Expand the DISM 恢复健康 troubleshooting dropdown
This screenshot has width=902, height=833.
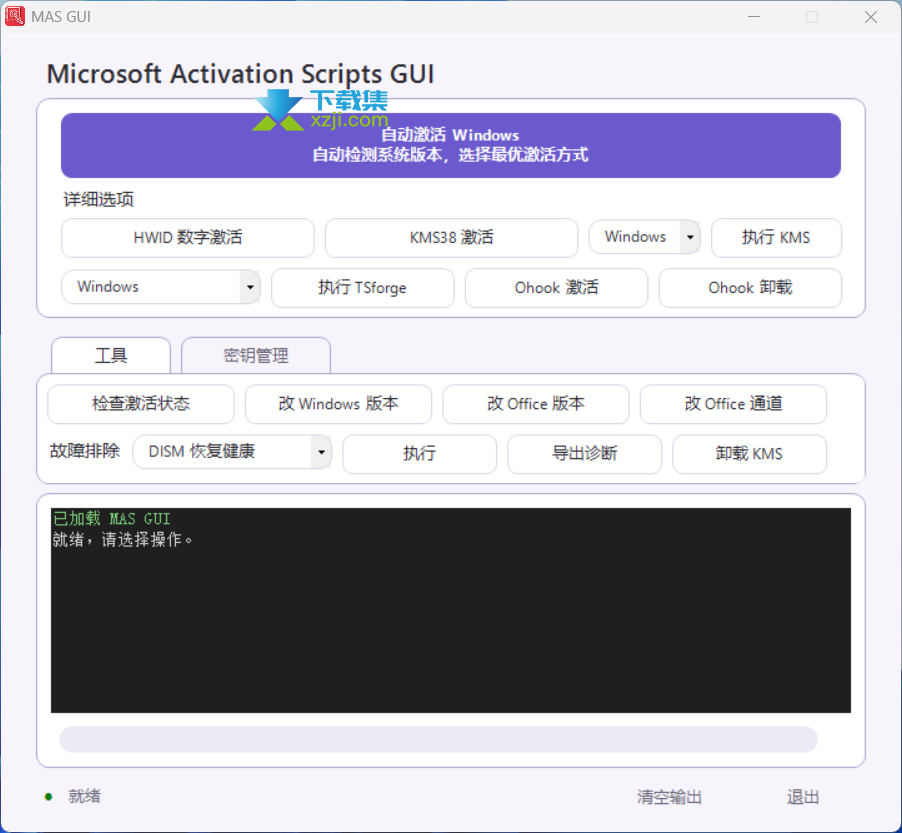coord(232,452)
